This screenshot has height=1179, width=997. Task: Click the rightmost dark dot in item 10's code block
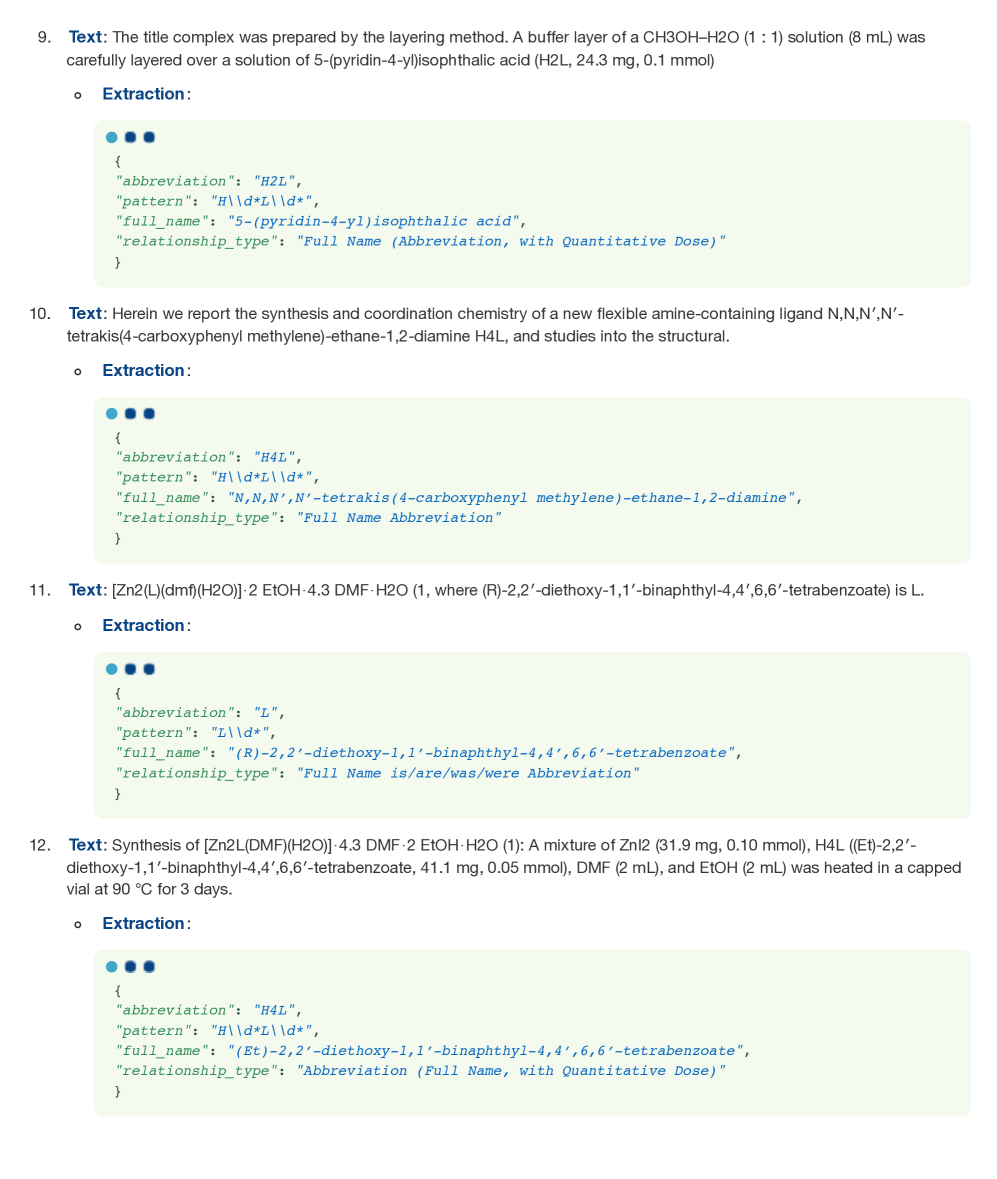pyautogui.click(x=149, y=414)
